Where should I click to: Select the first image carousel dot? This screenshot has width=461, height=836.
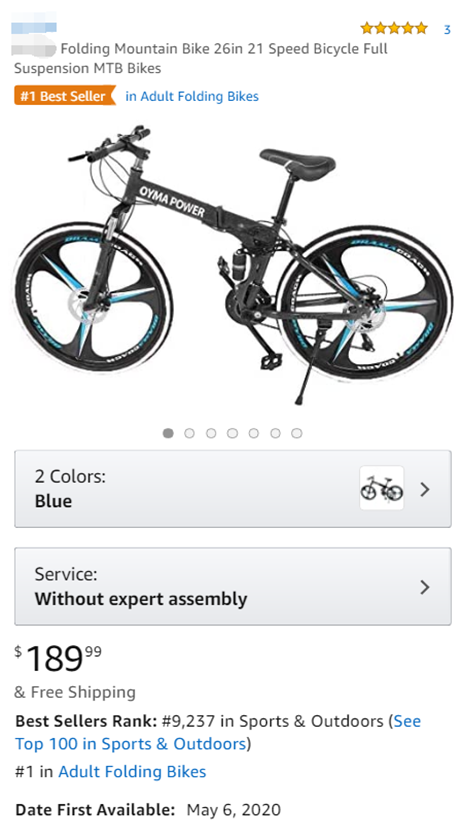pos(168,433)
